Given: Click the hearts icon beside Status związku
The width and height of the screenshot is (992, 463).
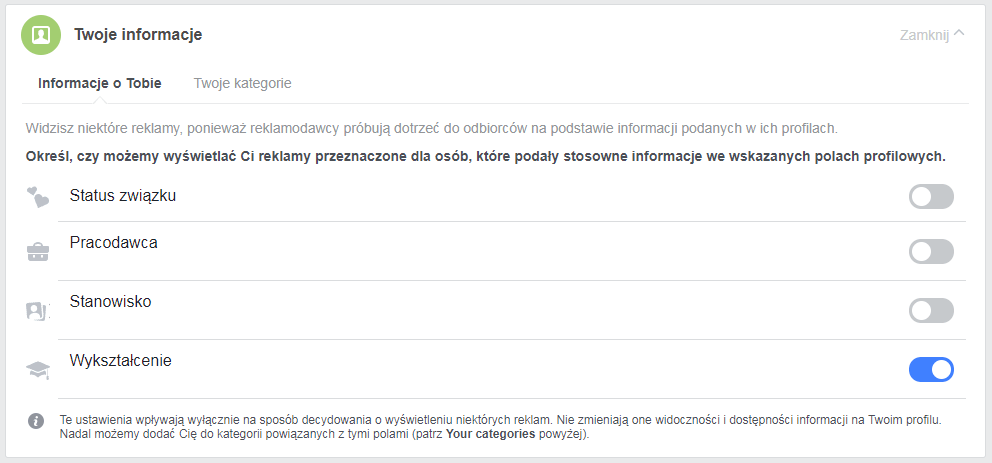Looking at the screenshot, I should click(x=38, y=198).
